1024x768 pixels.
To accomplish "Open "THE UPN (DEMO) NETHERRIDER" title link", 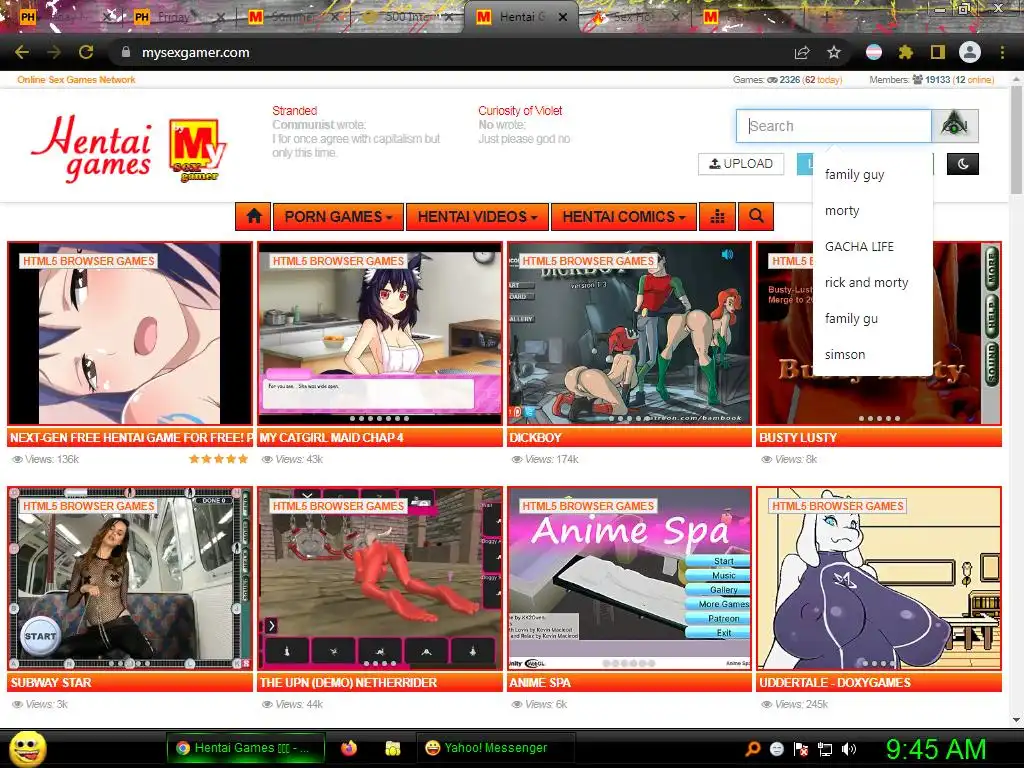I will [x=348, y=682].
